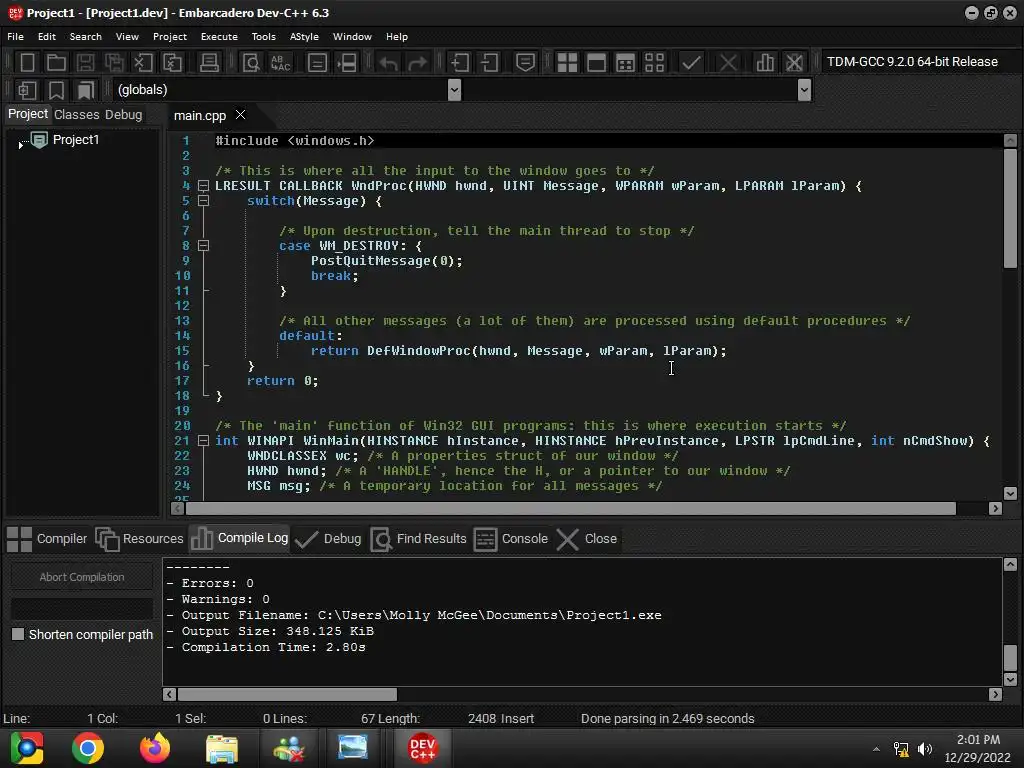This screenshot has width=1024, height=768.
Task: Open the Execute menu
Action: pos(219,37)
